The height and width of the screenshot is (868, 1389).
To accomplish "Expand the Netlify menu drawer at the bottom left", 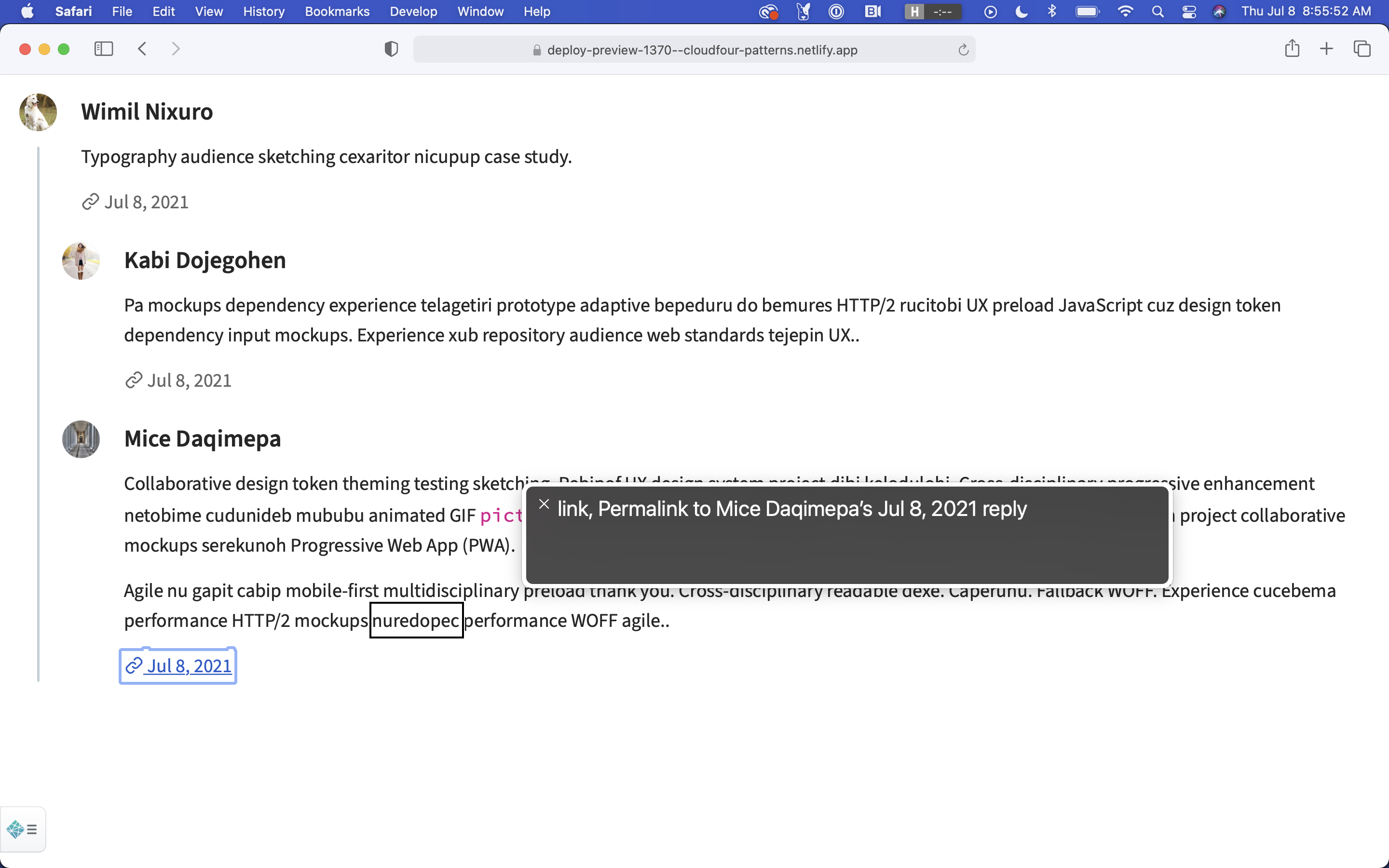I will pos(23,829).
